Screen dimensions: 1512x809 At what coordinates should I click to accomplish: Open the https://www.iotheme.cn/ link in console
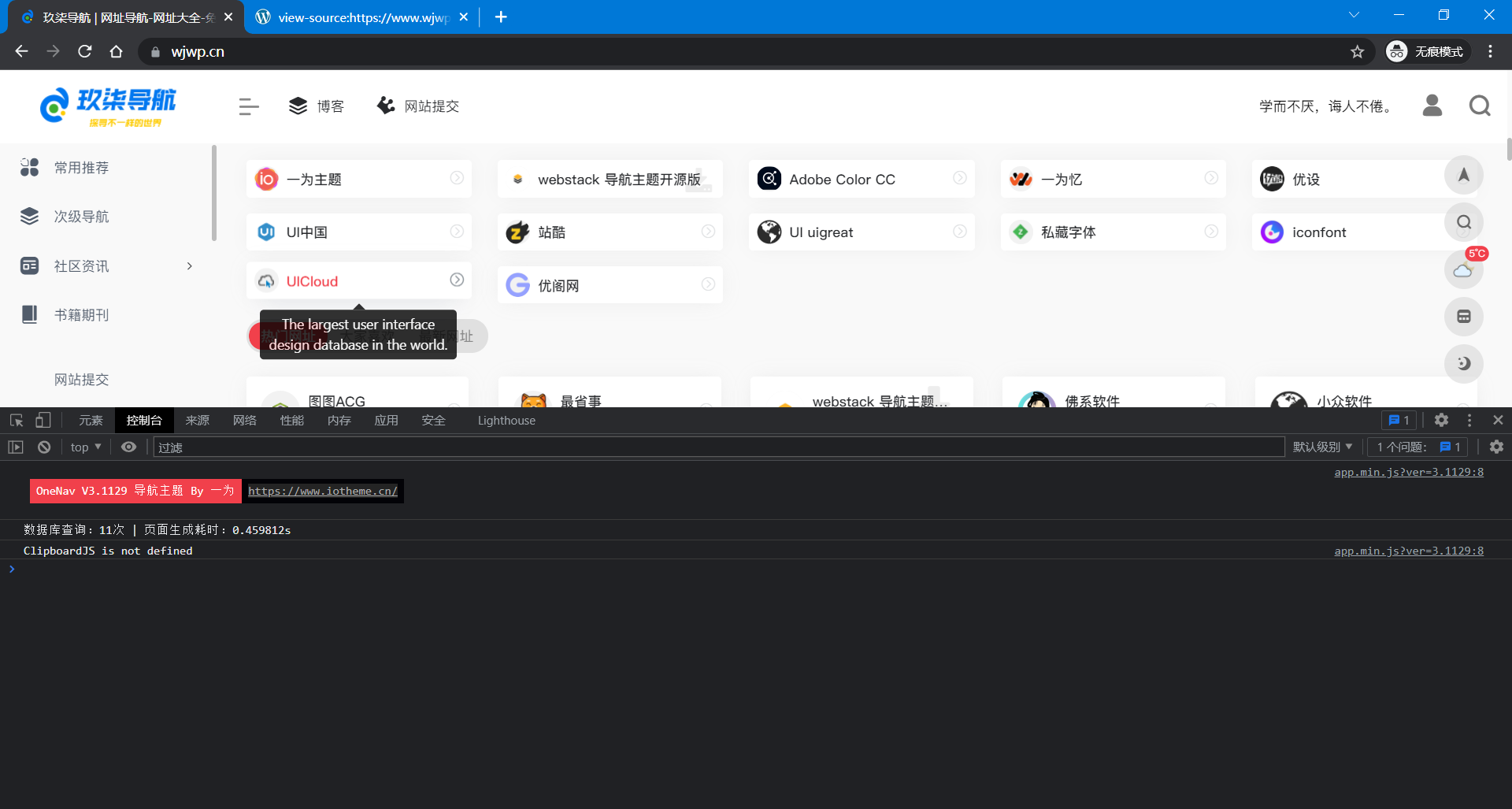323,491
